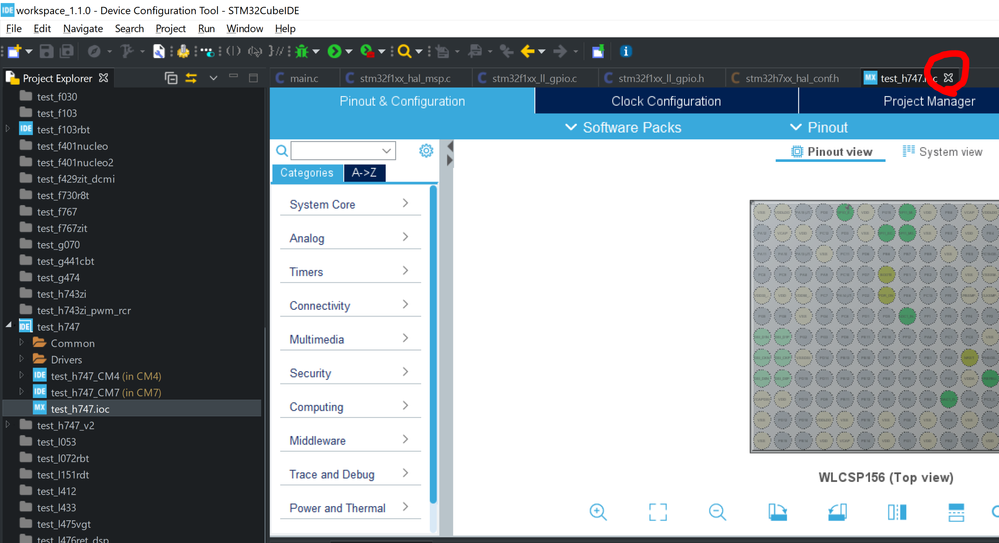
Task: Go forward with the gray arrow
Action: [560, 52]
